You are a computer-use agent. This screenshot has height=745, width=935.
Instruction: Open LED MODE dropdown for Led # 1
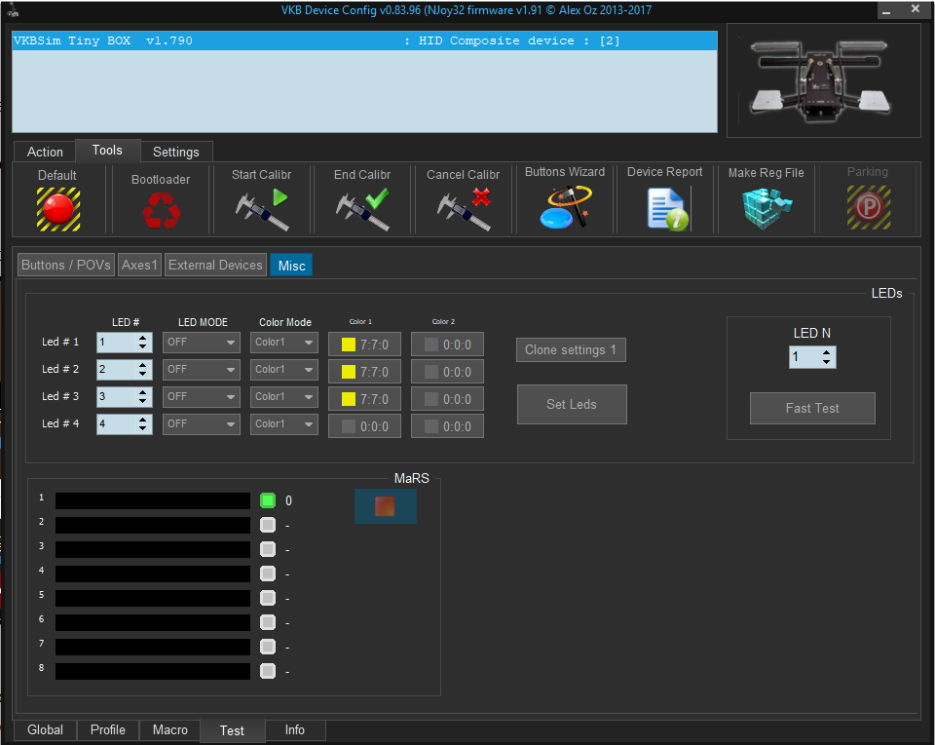202,342
